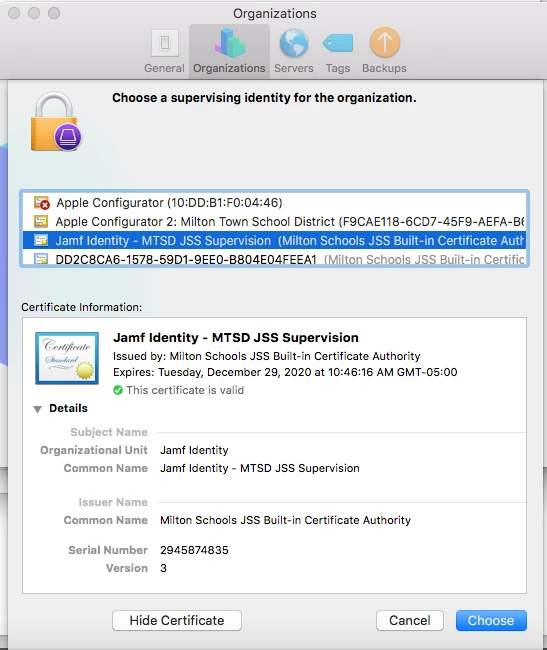Open the General preferences icon

165,43
